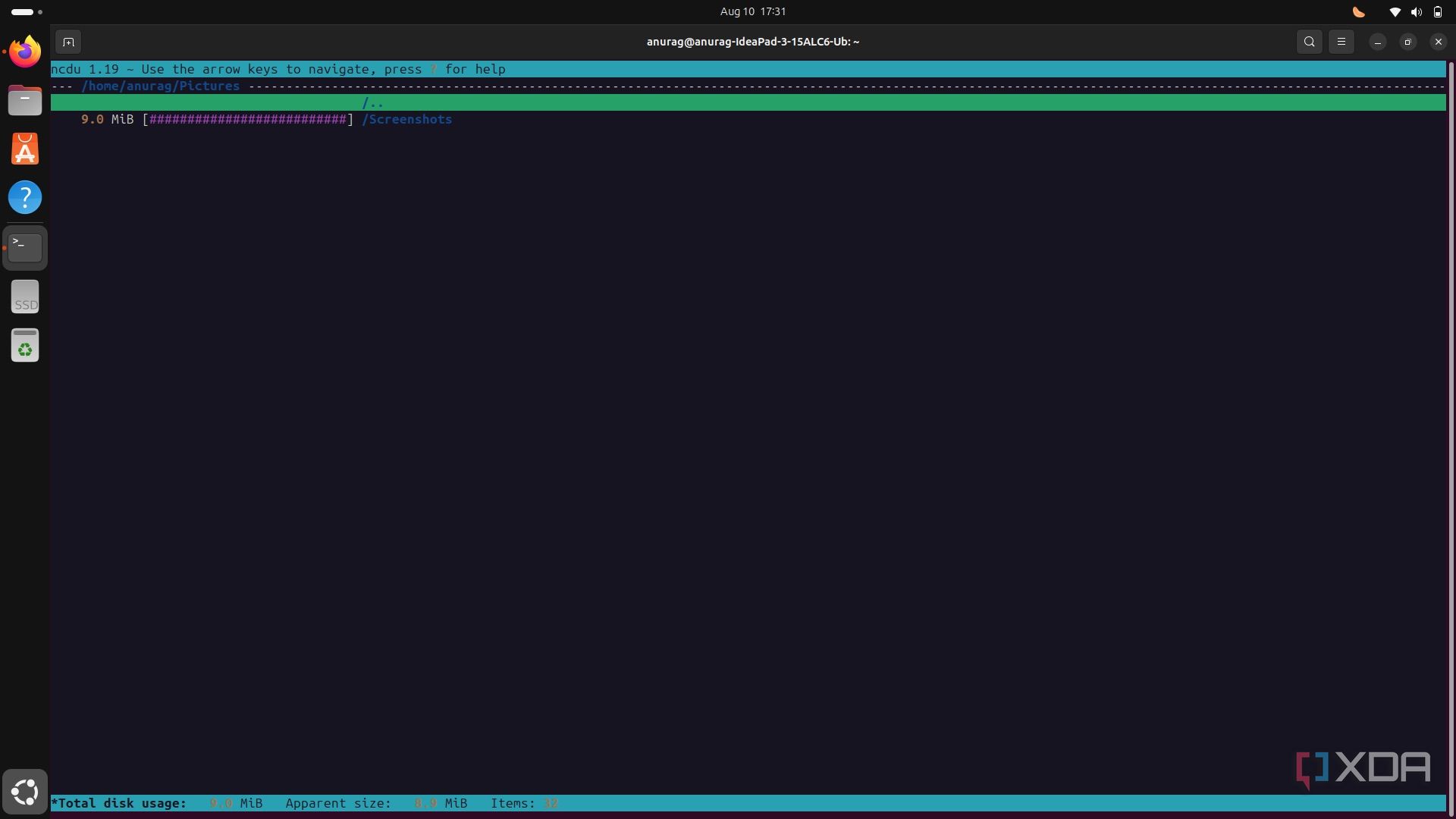Screen dimensions: 1456x819
Task: Show applications via the Ubuntu logo button
Action: 25,792
